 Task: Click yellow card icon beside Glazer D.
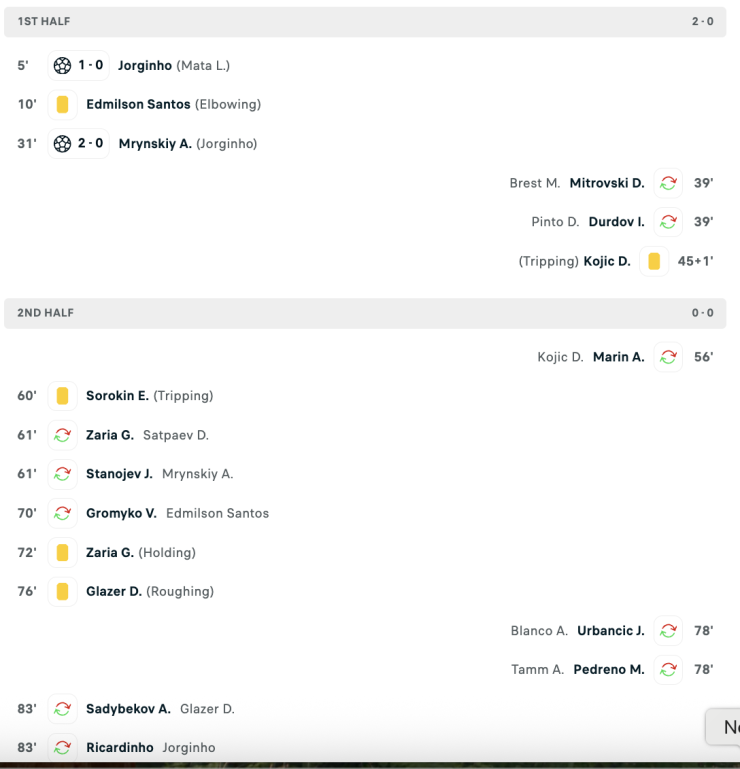tap(62, 591)
